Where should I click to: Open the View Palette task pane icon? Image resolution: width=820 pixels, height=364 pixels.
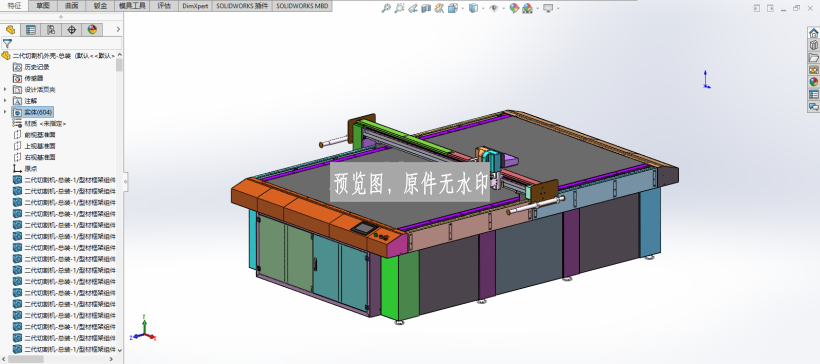click(x=814, y=70)
